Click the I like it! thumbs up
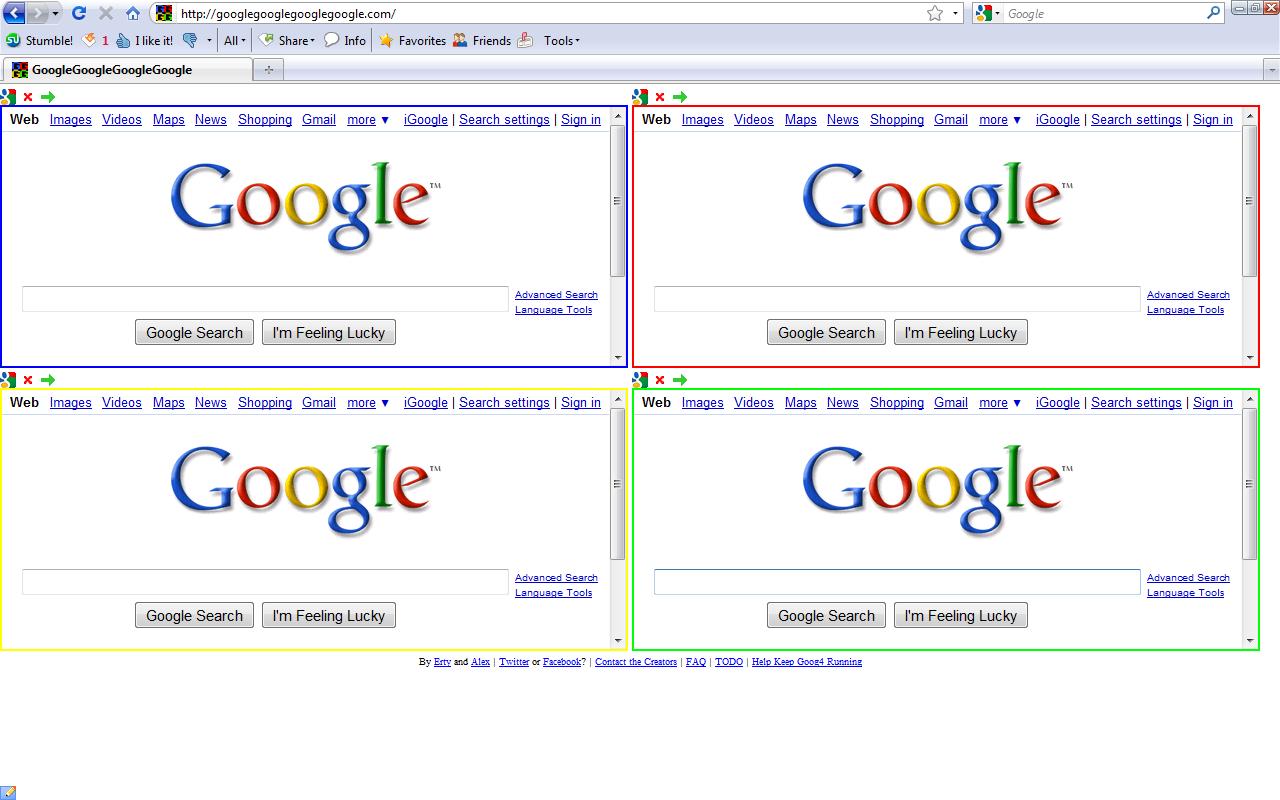Viewport: 1280px width, 800px height. click(144, 41)
